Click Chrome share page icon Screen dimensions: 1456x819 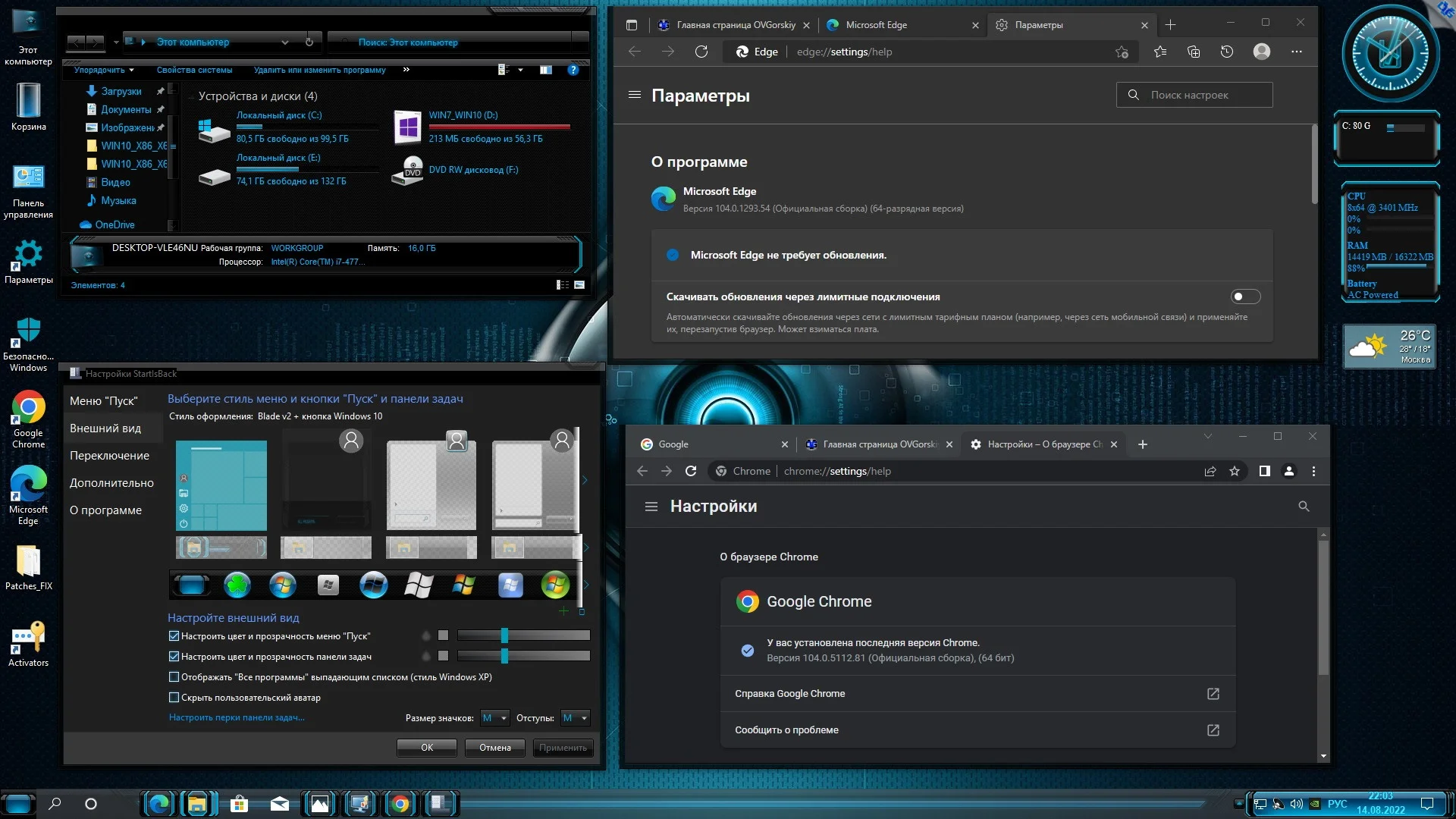1210,471
